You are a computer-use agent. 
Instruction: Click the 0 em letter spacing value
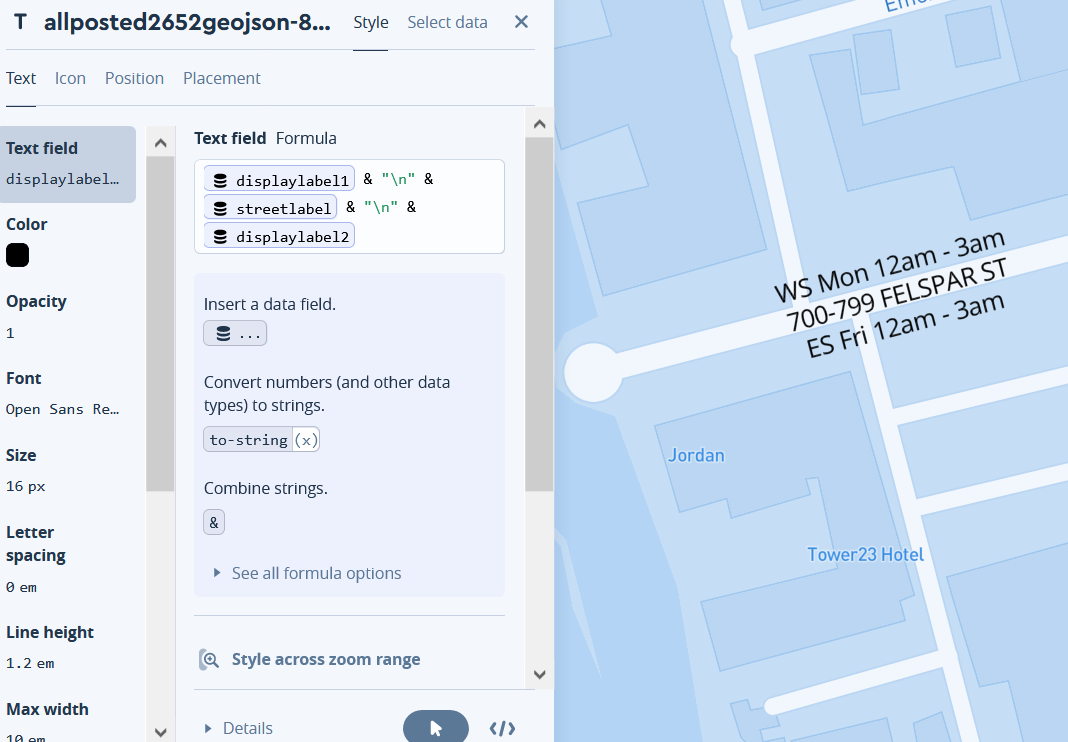click(x=21, y=587)
